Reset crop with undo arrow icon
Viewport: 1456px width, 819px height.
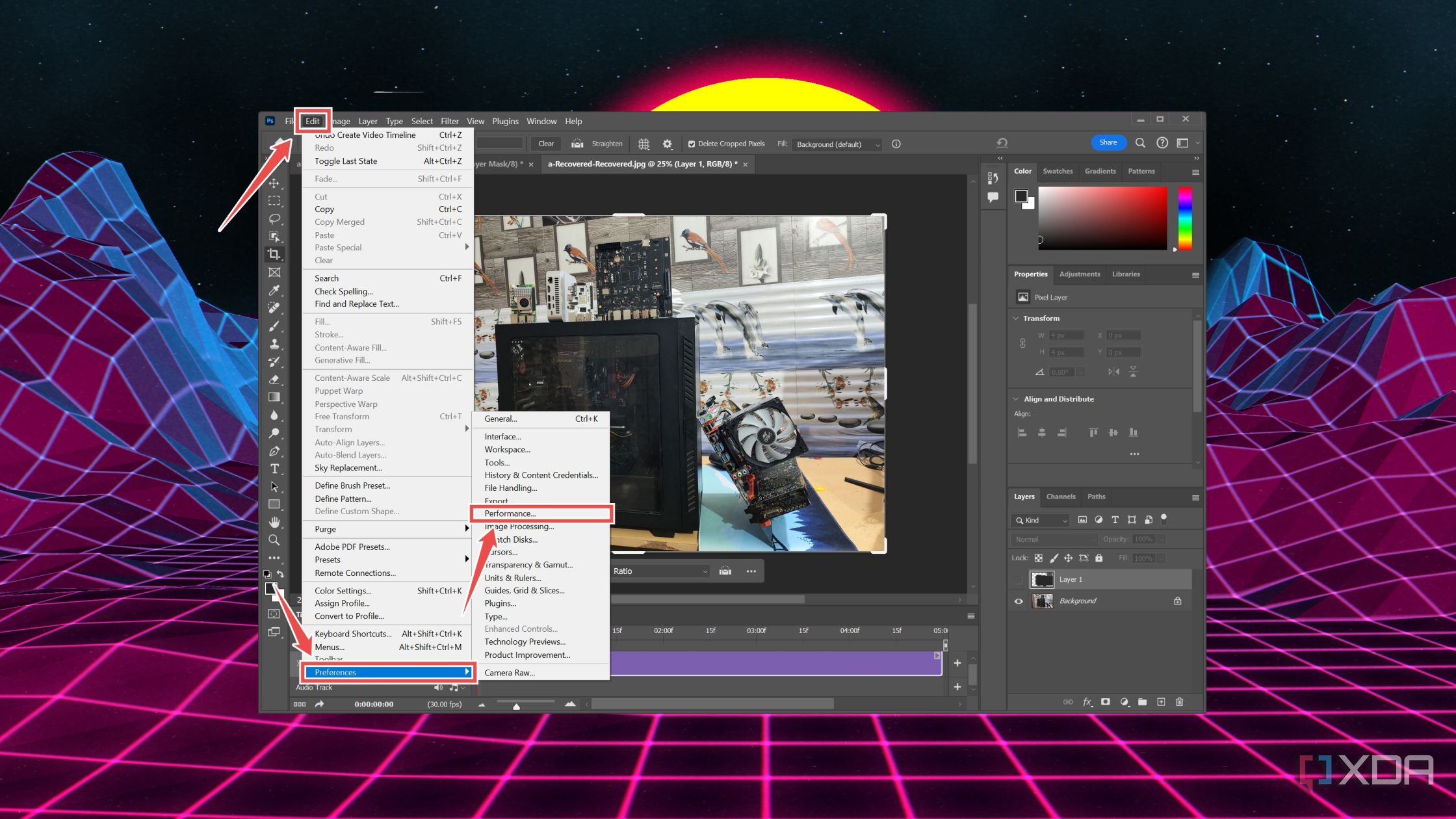click(x=1002, y=143)
